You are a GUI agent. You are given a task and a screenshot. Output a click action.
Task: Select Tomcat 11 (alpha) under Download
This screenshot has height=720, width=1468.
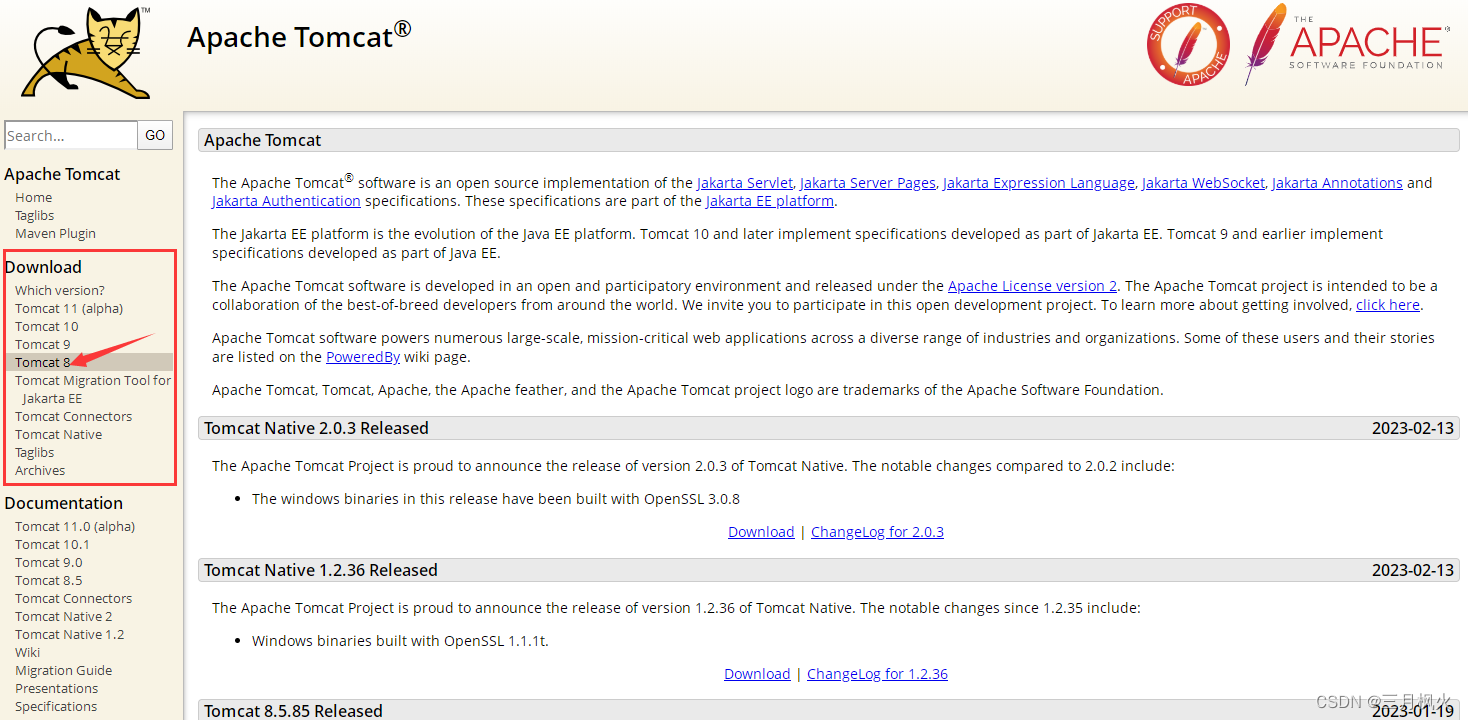[x=69, y=309]
